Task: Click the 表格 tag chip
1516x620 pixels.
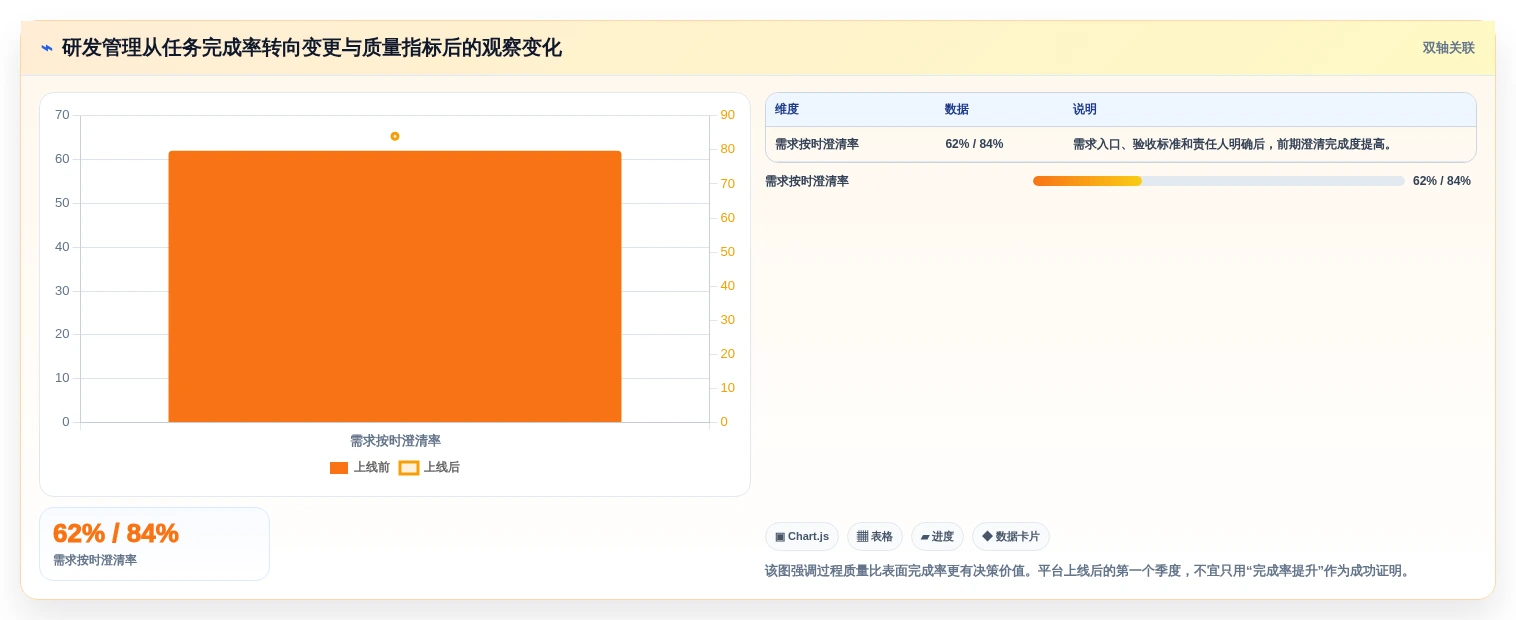Action: pyautogui.click(x=875, y=536)
